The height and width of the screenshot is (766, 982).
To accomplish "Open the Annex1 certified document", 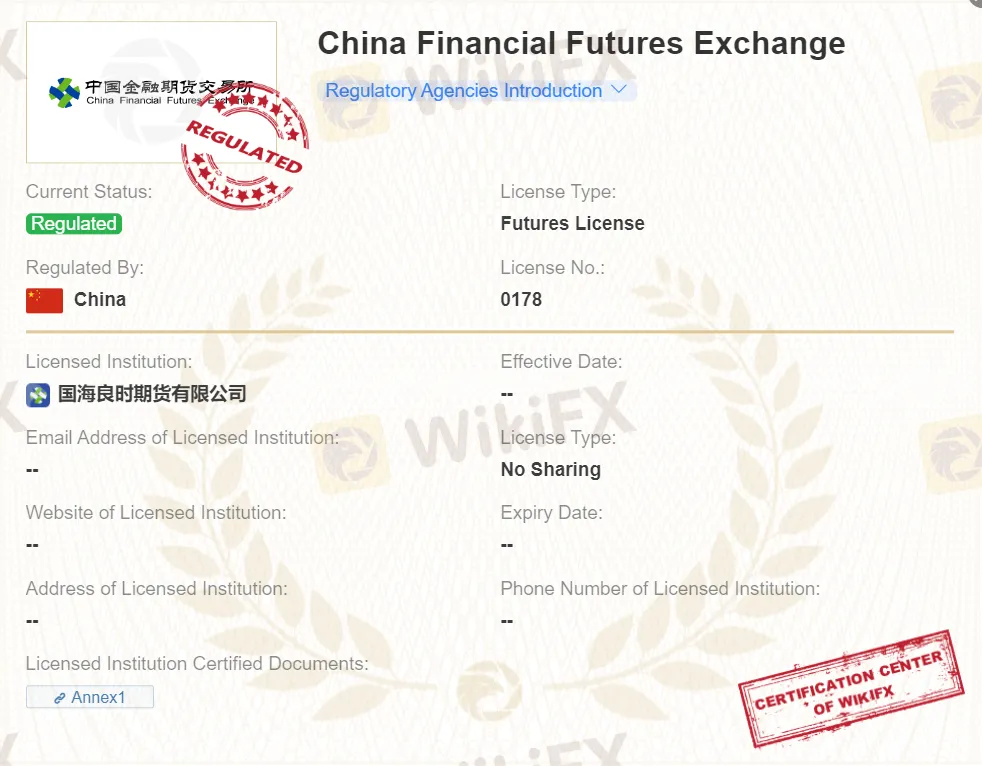I will [x=90, y=697].
